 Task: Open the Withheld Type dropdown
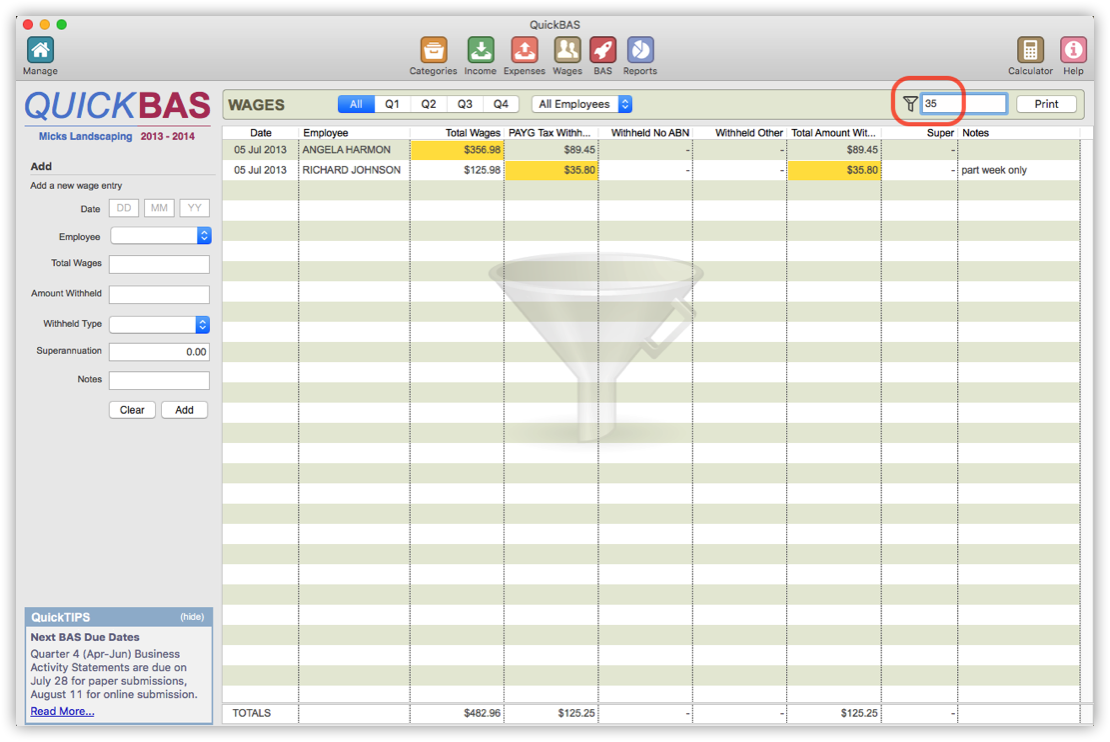[x=160, y=323]
